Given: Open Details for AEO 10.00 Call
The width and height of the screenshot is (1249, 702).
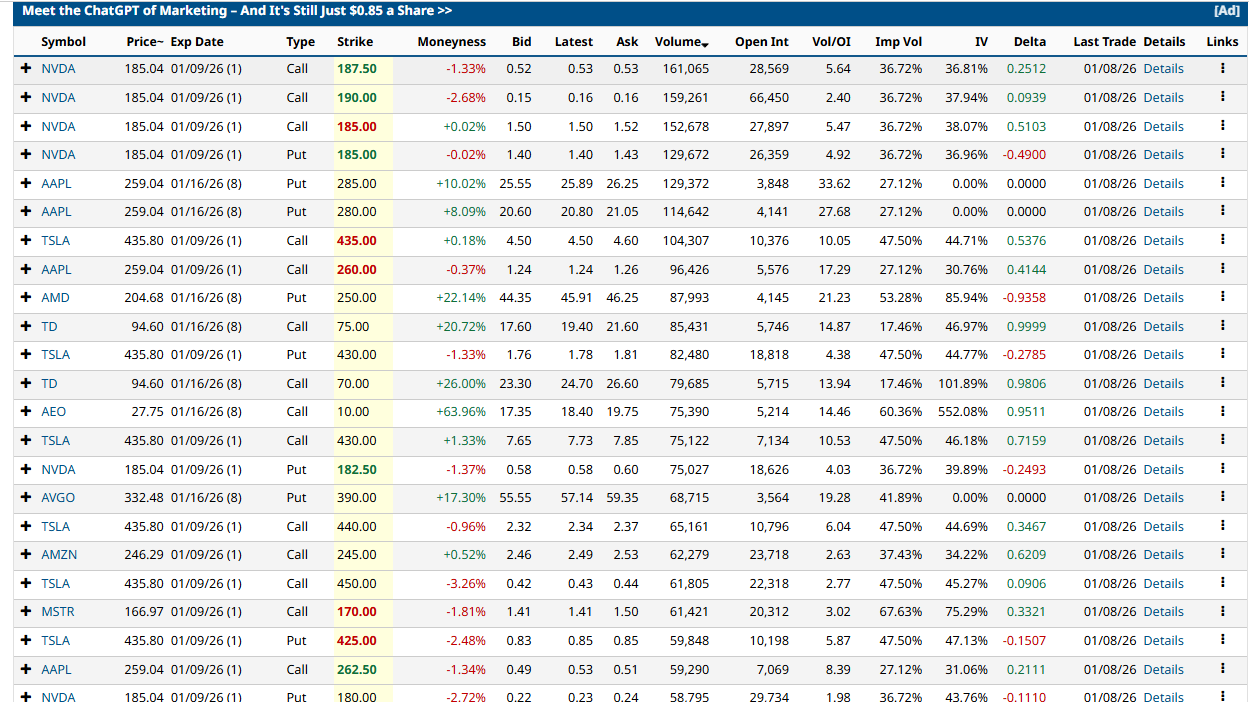Looking at the screenshot, I should click(x=1163, y=412).
